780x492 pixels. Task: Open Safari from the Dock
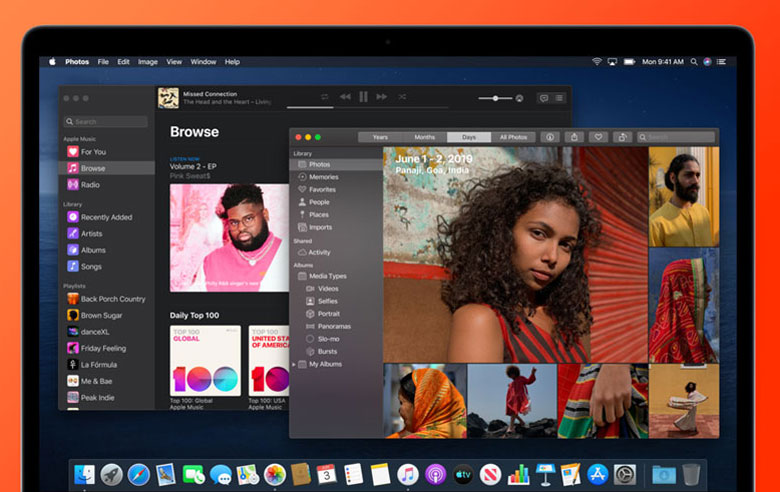(139, 474)
